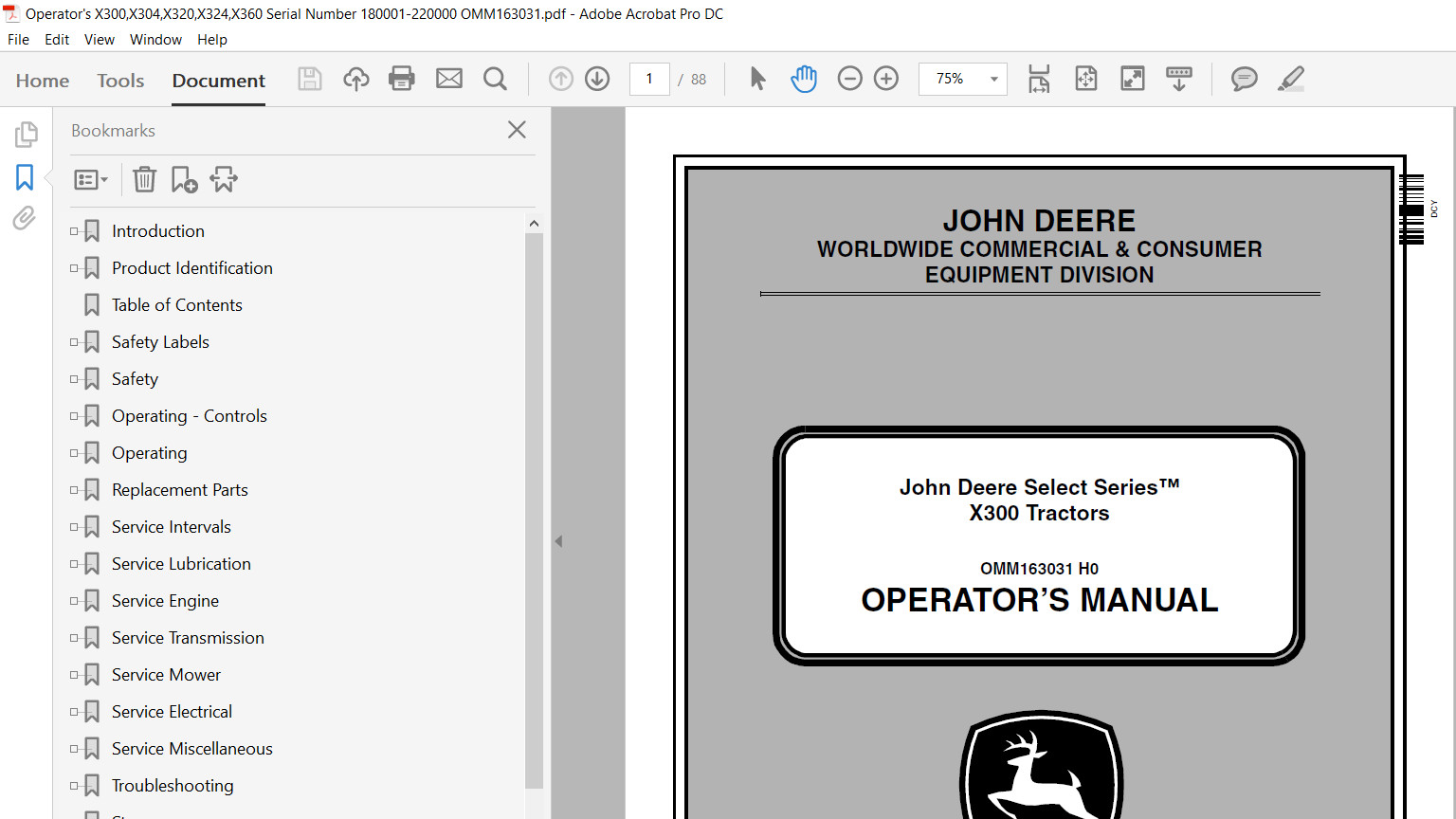1456x819 pixels.
Task: Toggle the Bookmarks panel icon
Action: (25, 177)
